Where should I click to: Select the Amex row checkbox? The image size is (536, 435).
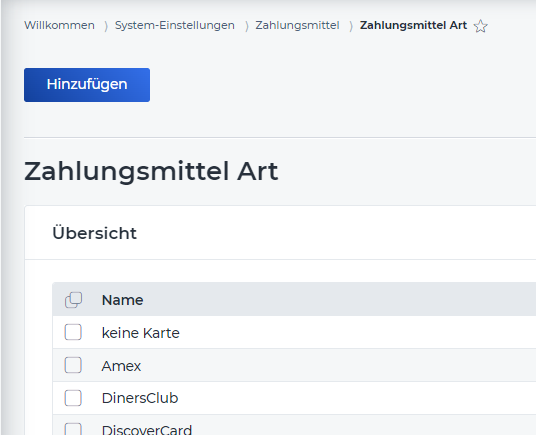coord(73,365)
